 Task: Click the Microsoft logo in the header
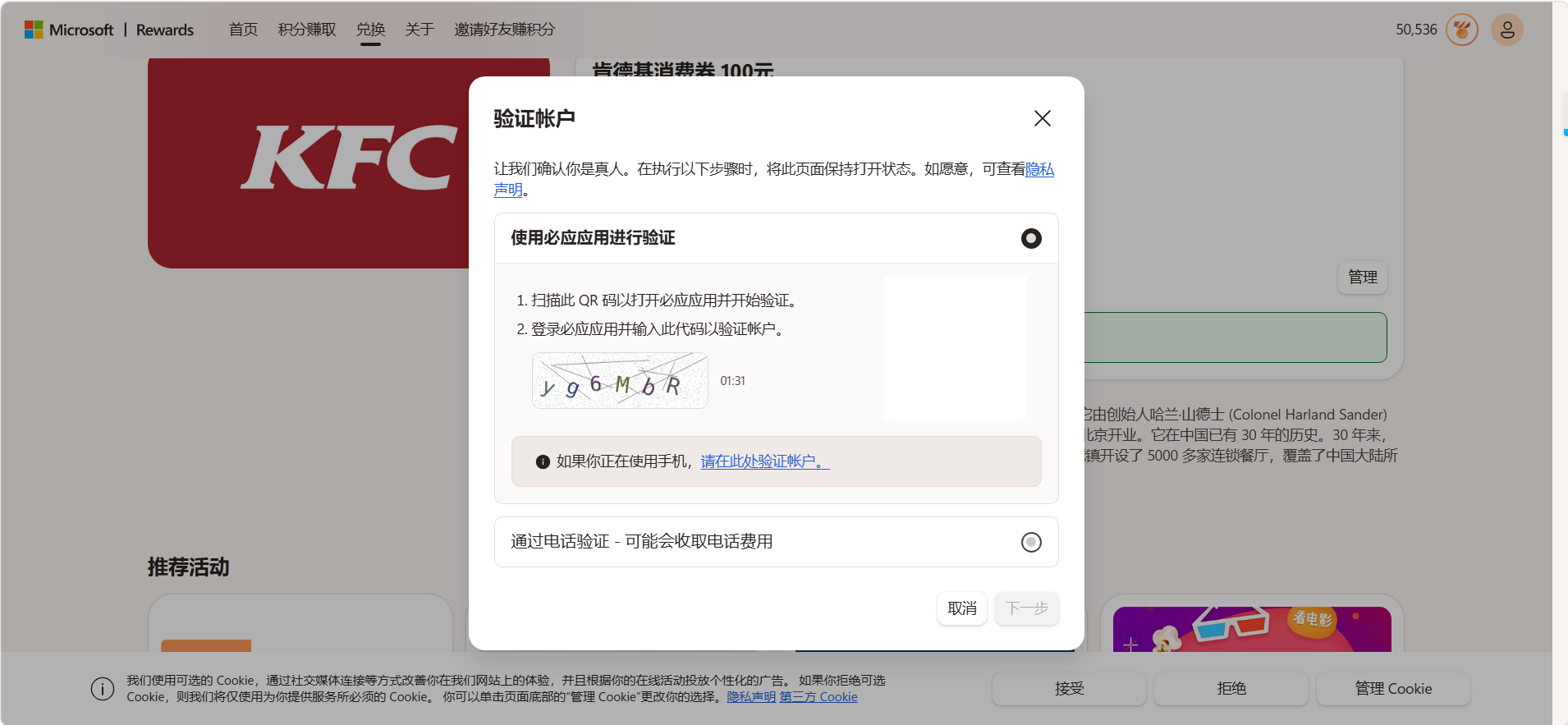click(69, 30)
